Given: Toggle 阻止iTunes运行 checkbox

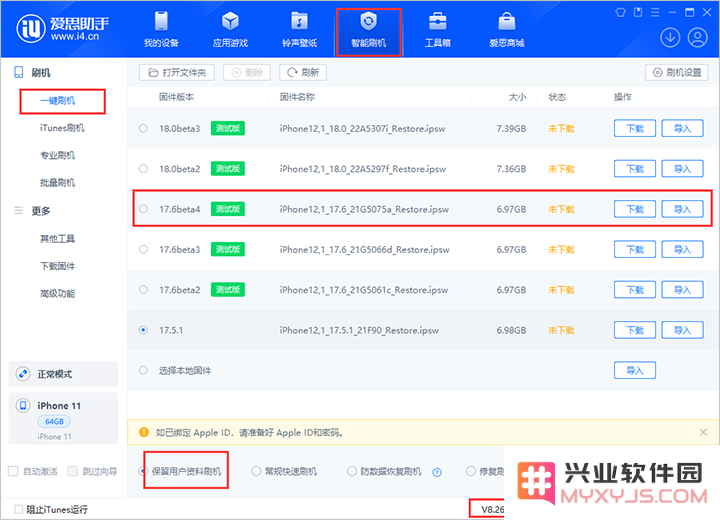Looking at the screenshot, I should point(18,509).
